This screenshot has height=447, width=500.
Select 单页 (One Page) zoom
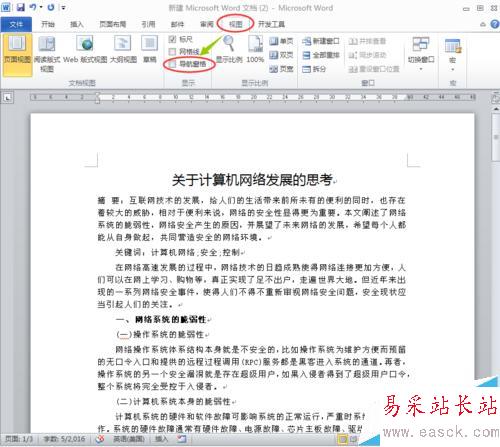tap(281, 41)
